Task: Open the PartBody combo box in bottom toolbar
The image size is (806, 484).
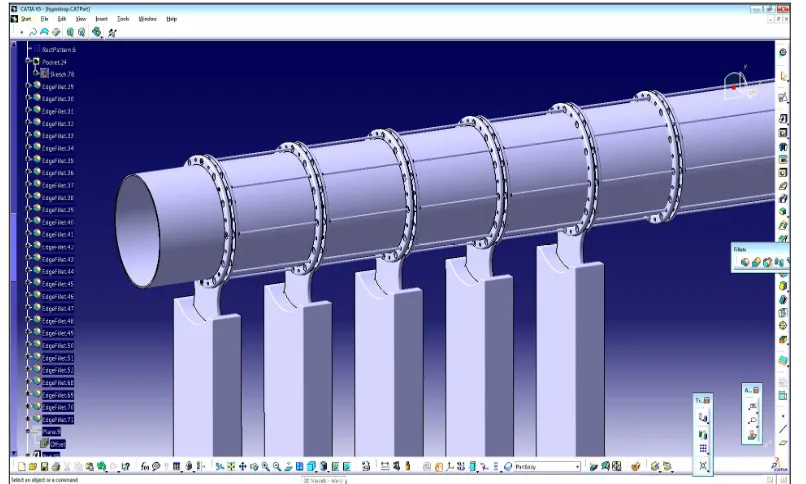Action: click(548, 467)
